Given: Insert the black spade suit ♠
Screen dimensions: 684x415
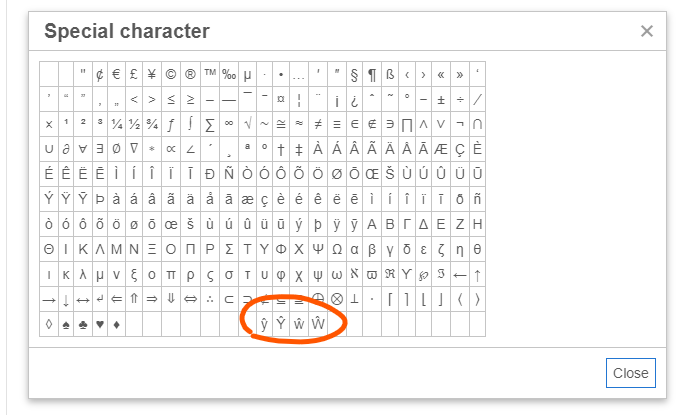Looking at the screenshot, I should click(67, 324).
